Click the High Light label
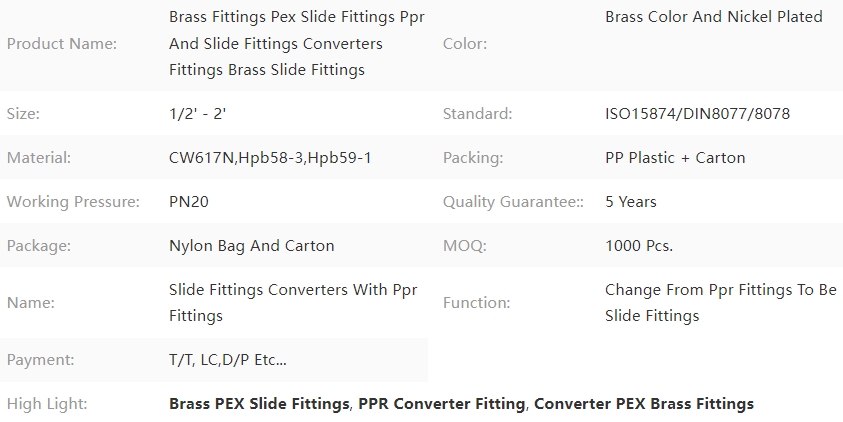Screen dimensions: 843x422 [x=47, y=404]
